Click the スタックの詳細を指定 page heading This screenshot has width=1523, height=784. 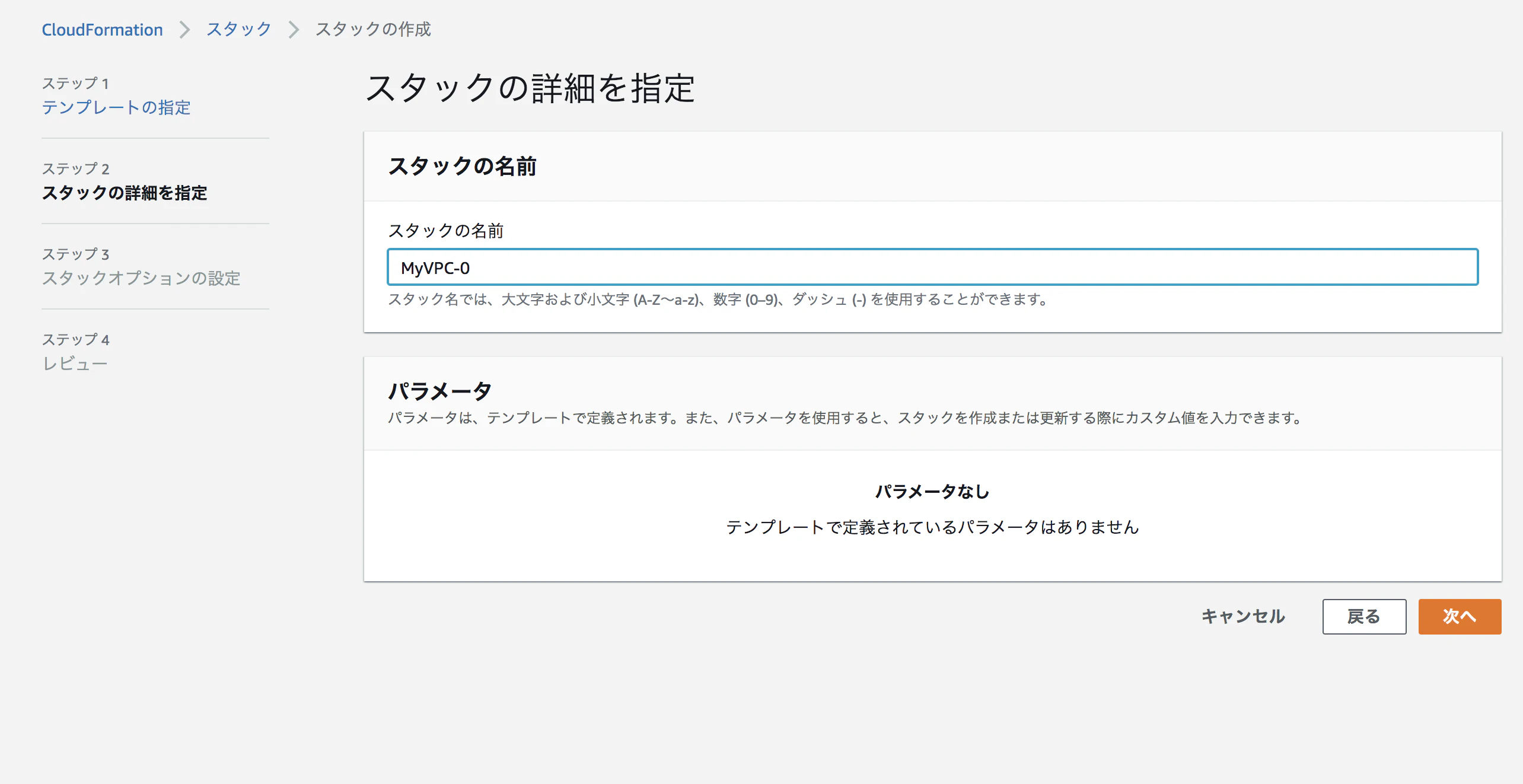[530, 88]
